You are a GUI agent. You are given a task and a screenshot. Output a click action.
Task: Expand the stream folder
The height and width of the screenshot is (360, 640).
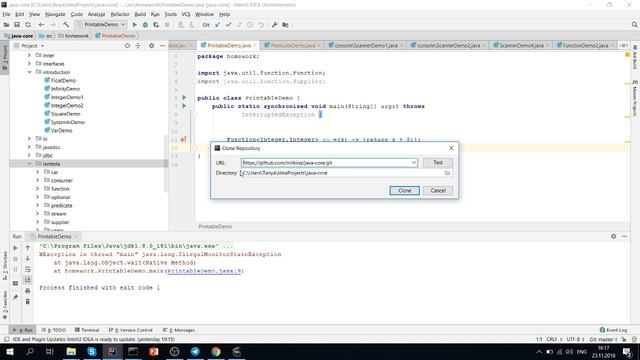(x=38, y=213)
